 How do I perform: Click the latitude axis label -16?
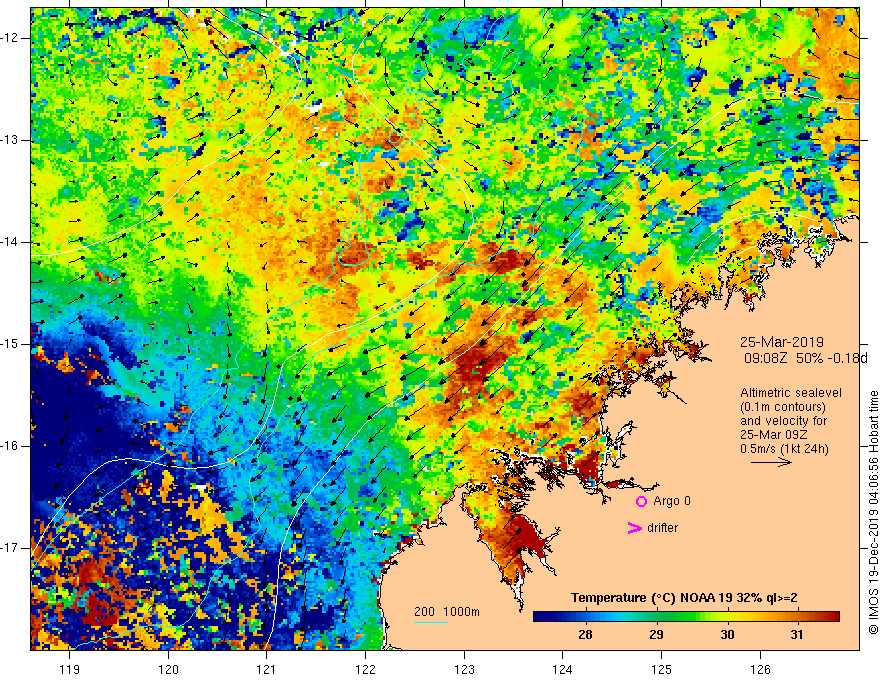(11, 447)
